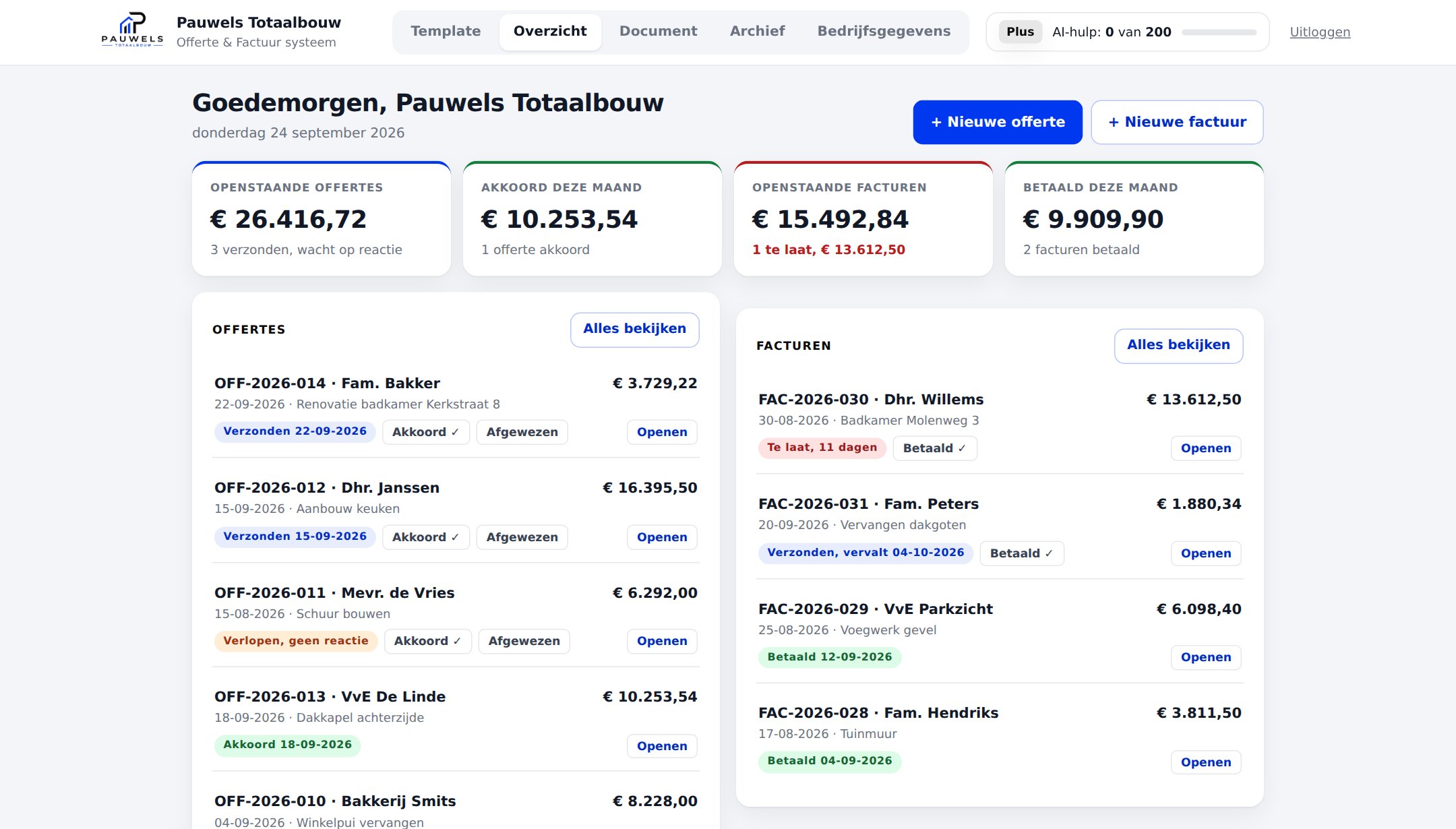Open the Openstaande facturen summary card
This screenshot has height=829, width=1456.
(863, 218)
